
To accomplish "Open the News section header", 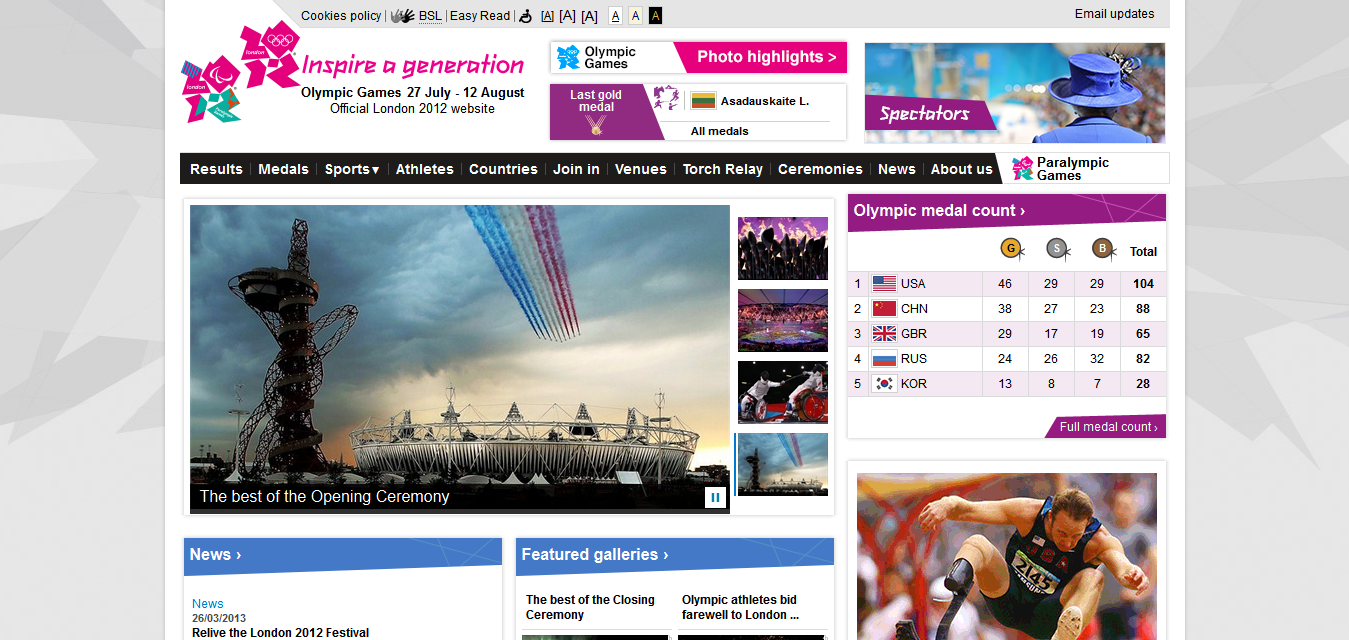I will click(215, 555).
